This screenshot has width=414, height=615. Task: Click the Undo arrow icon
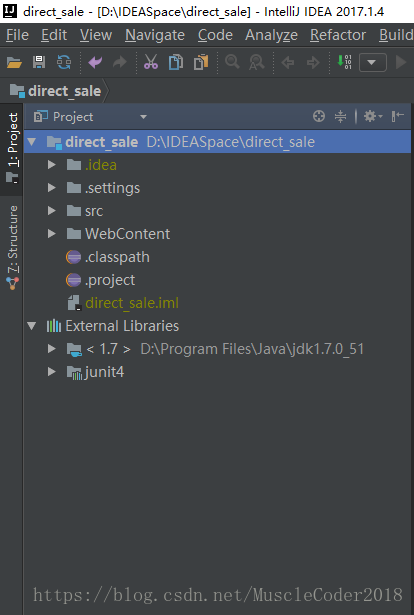click(x=95, y=62)
